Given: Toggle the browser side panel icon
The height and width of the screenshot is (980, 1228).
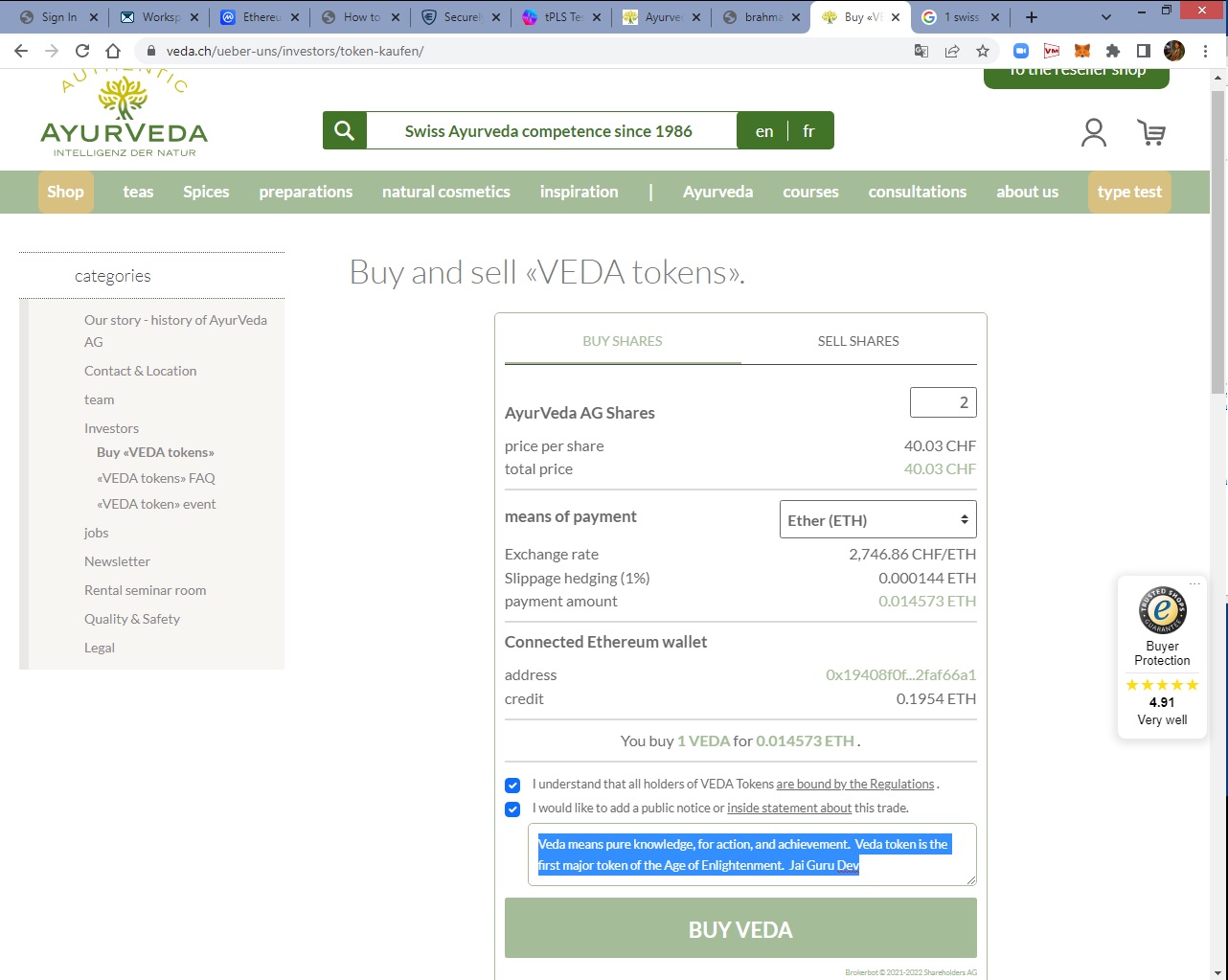Looking at the screenshot, I should [x=1144, y=51].
